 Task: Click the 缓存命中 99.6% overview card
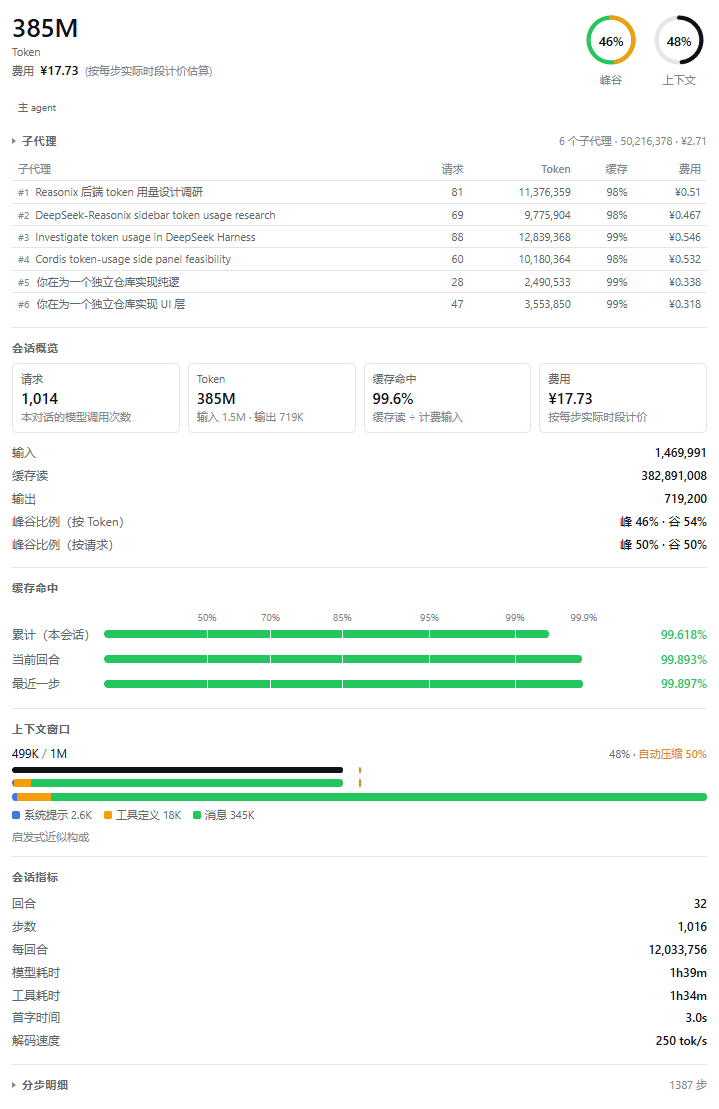pyautogui.click(x=447, y=397)
